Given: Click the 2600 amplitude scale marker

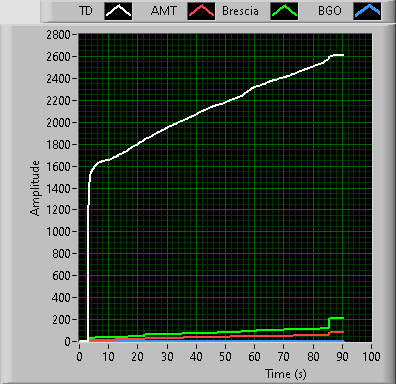Looking at the screenshot, I should coord(58,57).
